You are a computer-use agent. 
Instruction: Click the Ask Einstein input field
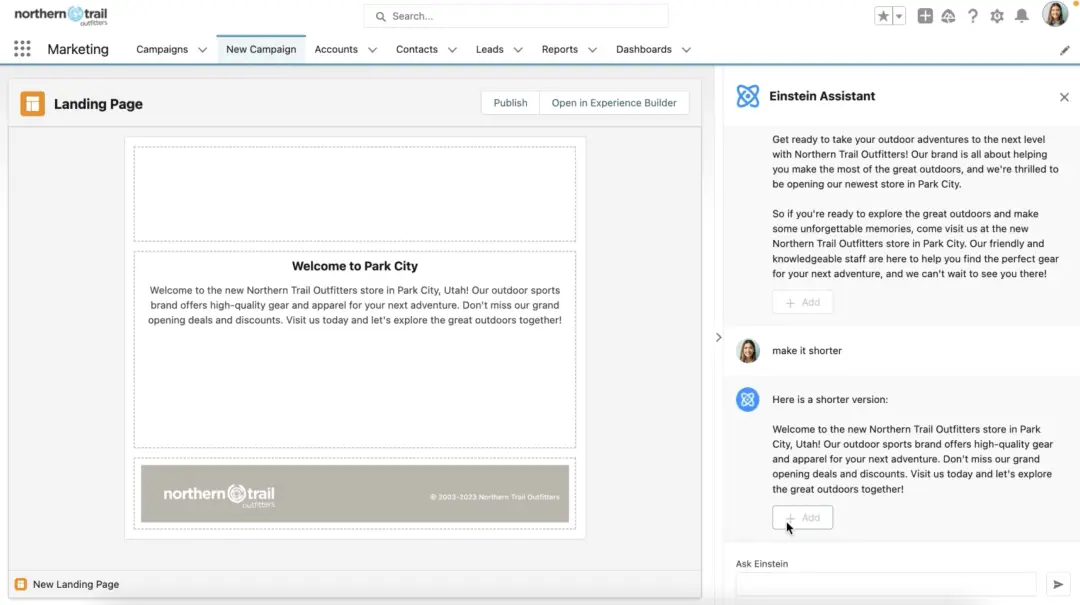(x=886, y=584)
